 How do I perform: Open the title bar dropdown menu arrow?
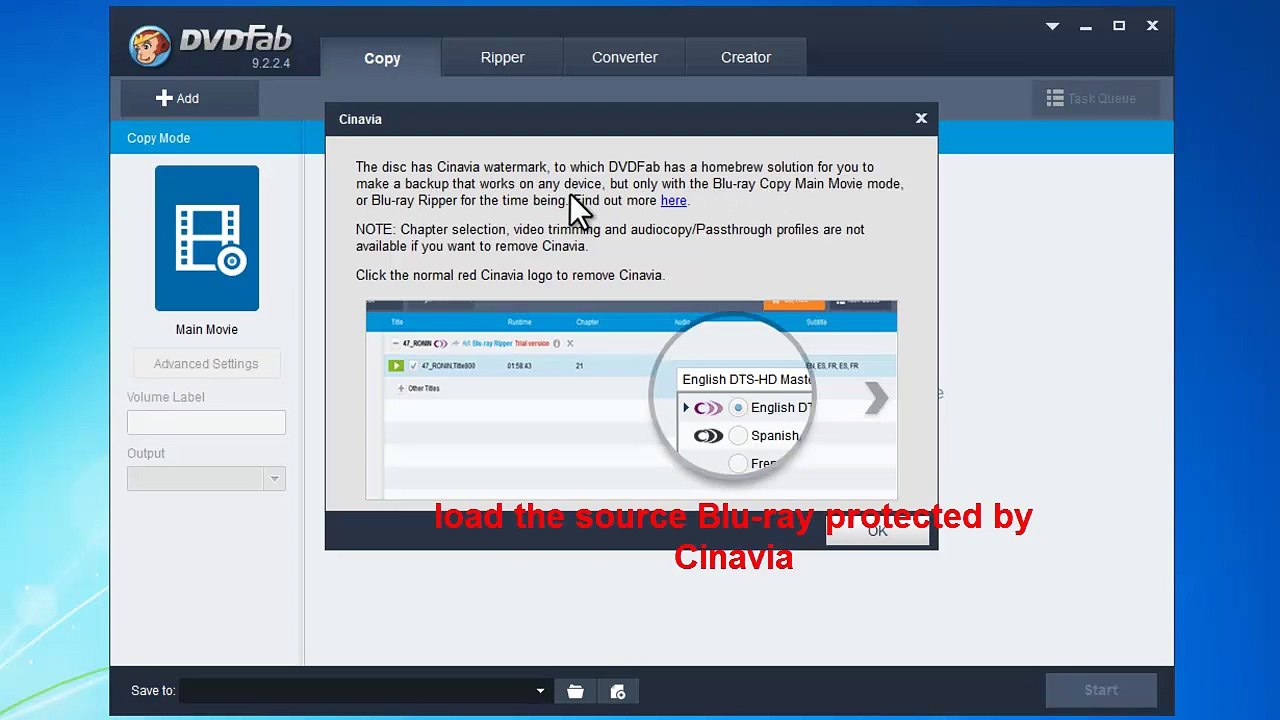pos(1052,27)
